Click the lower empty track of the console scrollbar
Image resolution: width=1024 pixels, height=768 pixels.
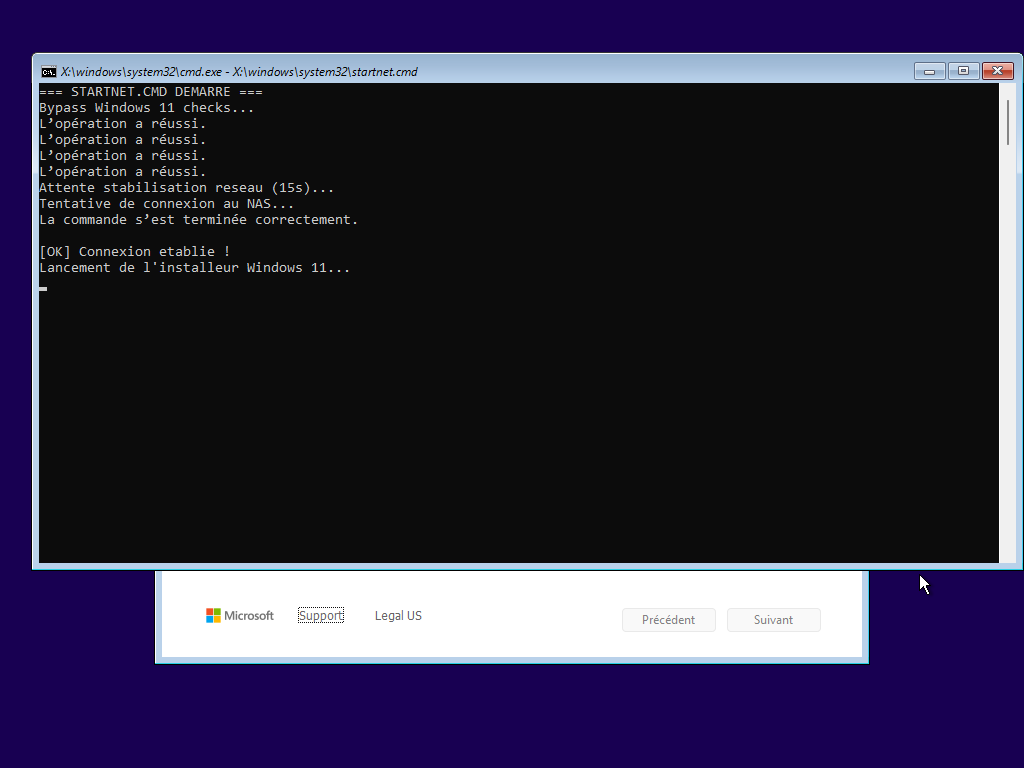(1007, 400)
